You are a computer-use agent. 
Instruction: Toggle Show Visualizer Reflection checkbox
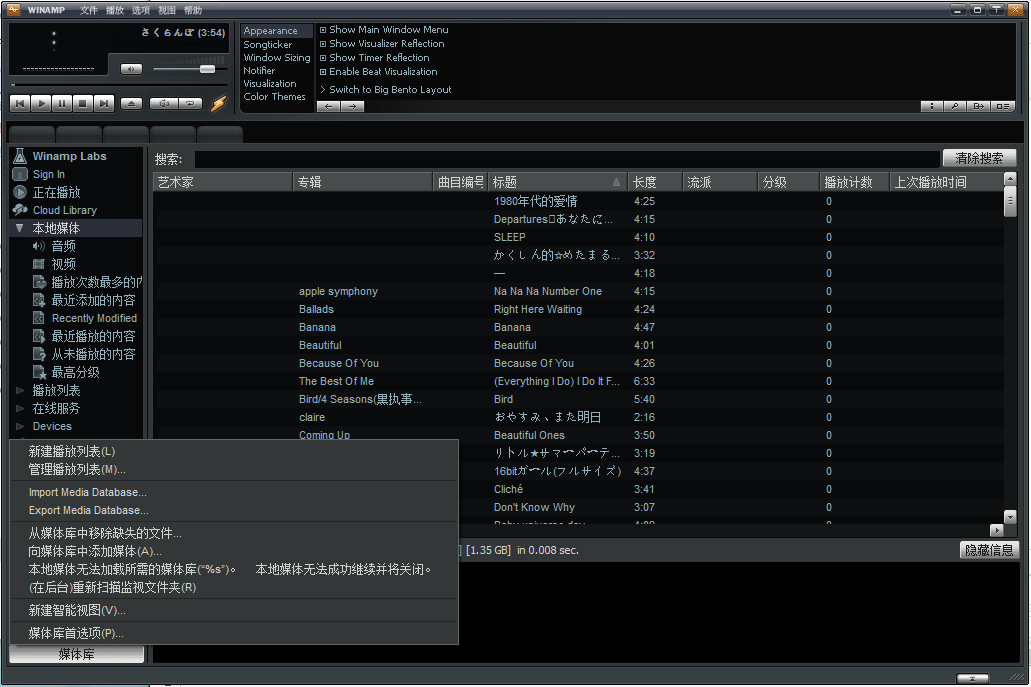[323, 44]
